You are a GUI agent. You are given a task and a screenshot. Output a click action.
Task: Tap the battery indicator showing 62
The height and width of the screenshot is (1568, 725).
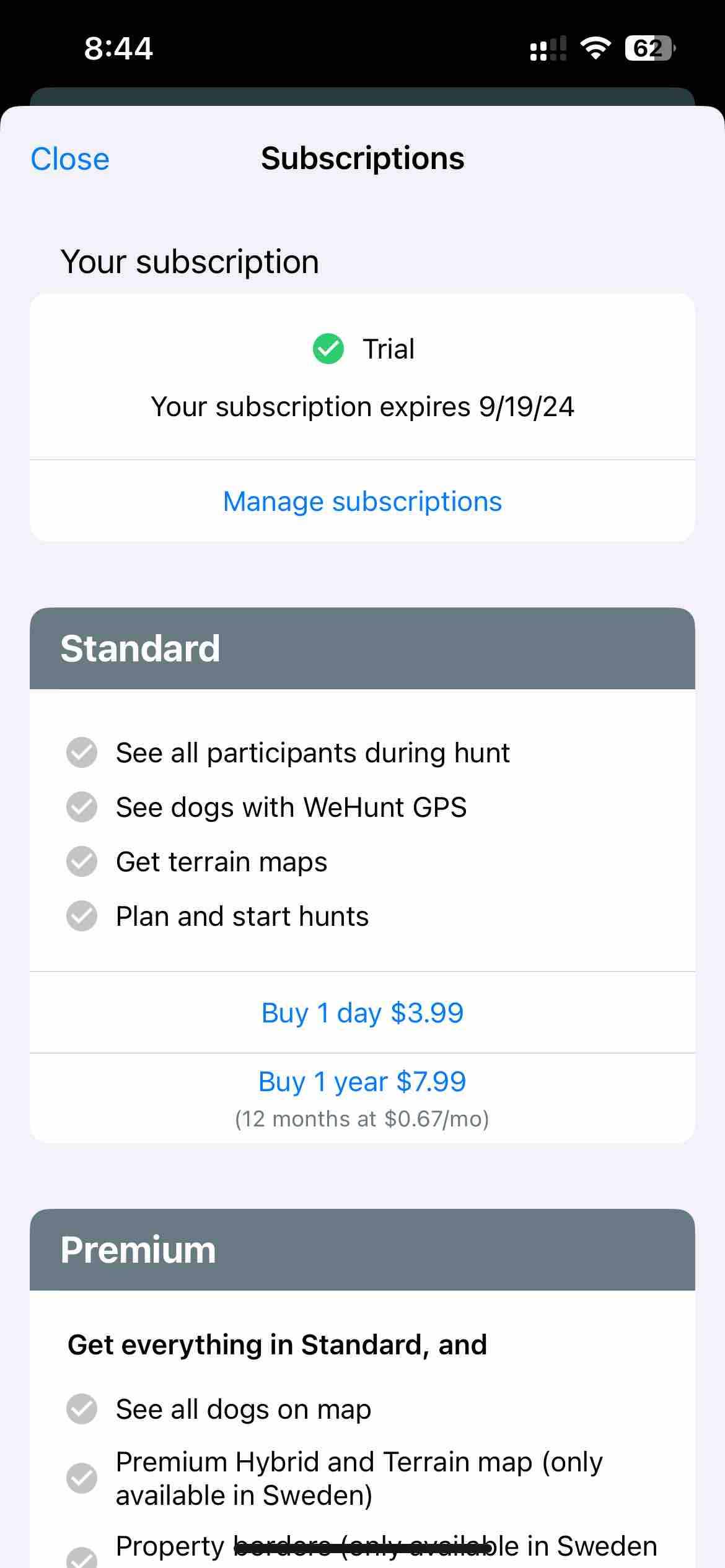pos(650,48)
